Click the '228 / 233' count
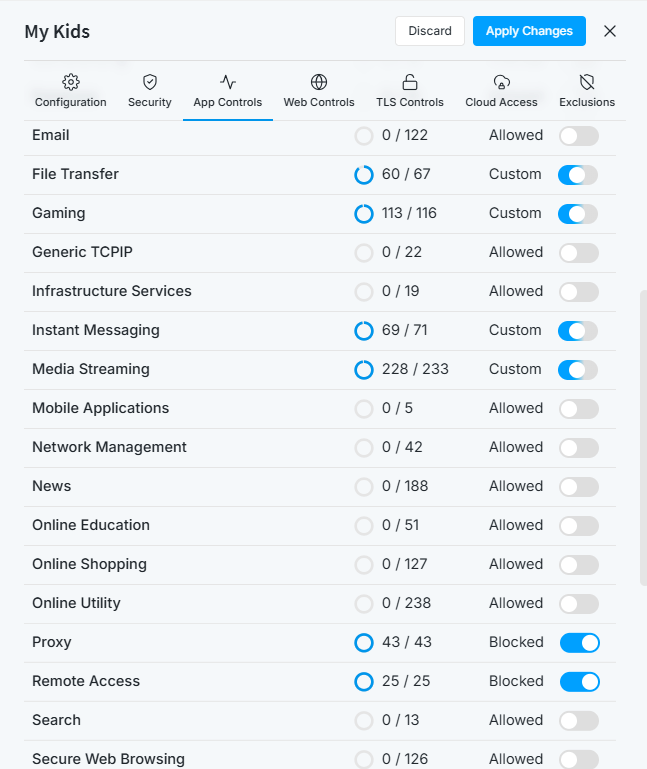Screen dimensions: 647x769 415,369
